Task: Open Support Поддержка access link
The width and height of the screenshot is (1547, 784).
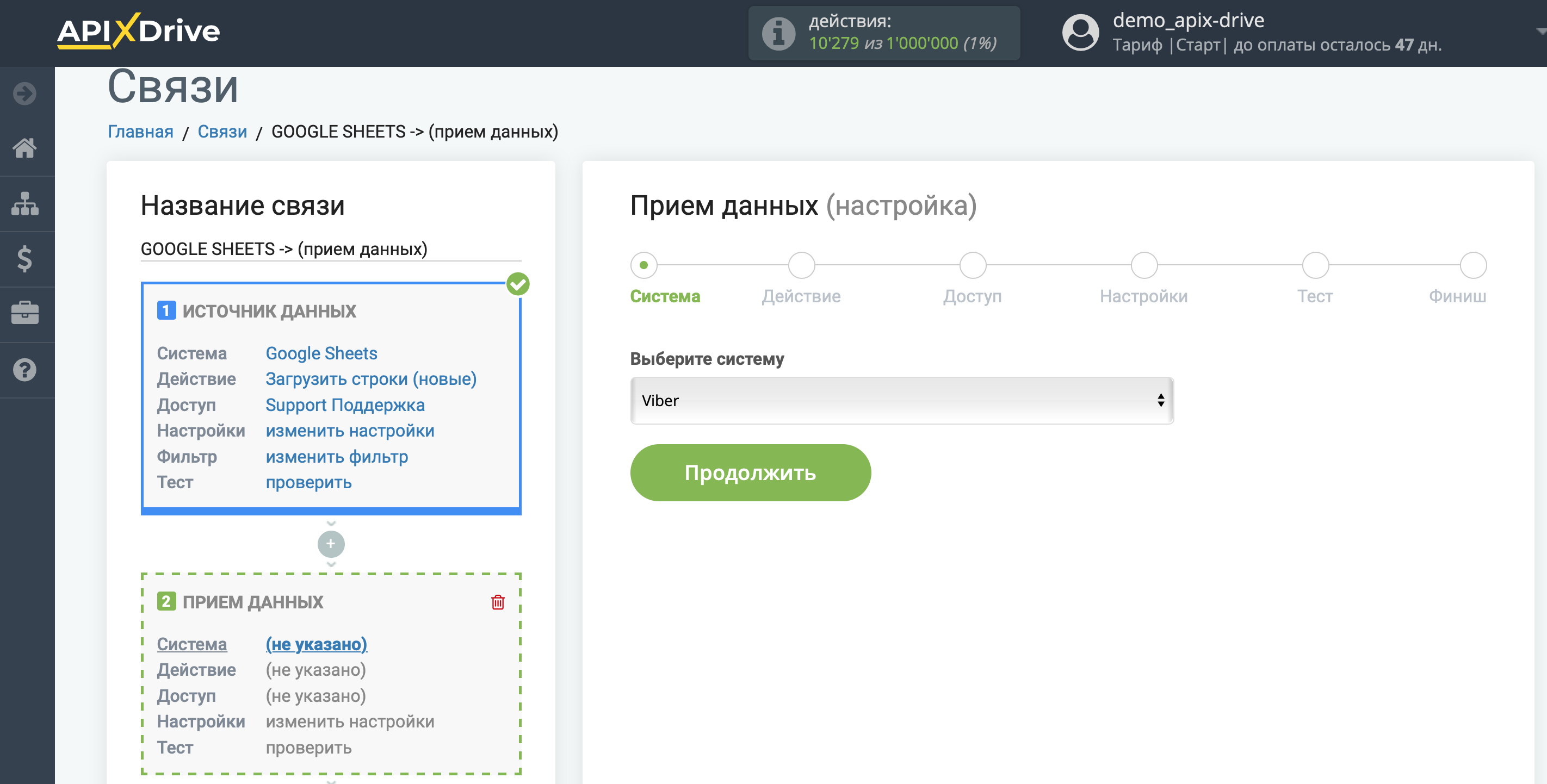Action: [345, 405]
